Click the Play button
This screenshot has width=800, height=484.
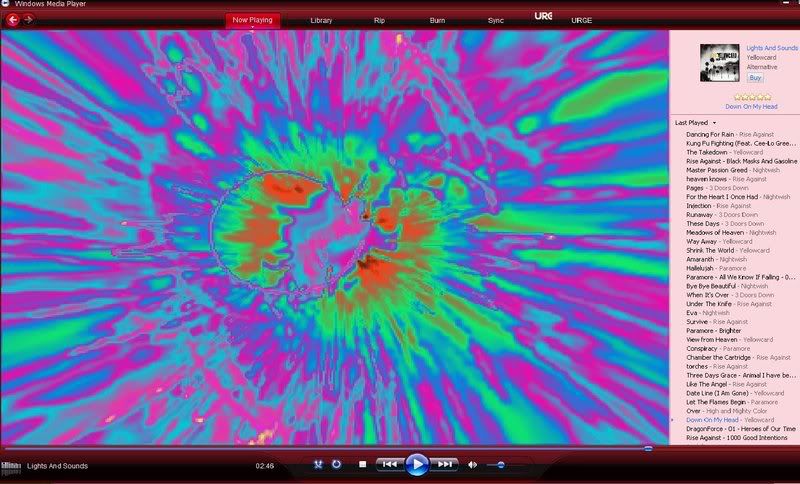[x=417, y=465]
